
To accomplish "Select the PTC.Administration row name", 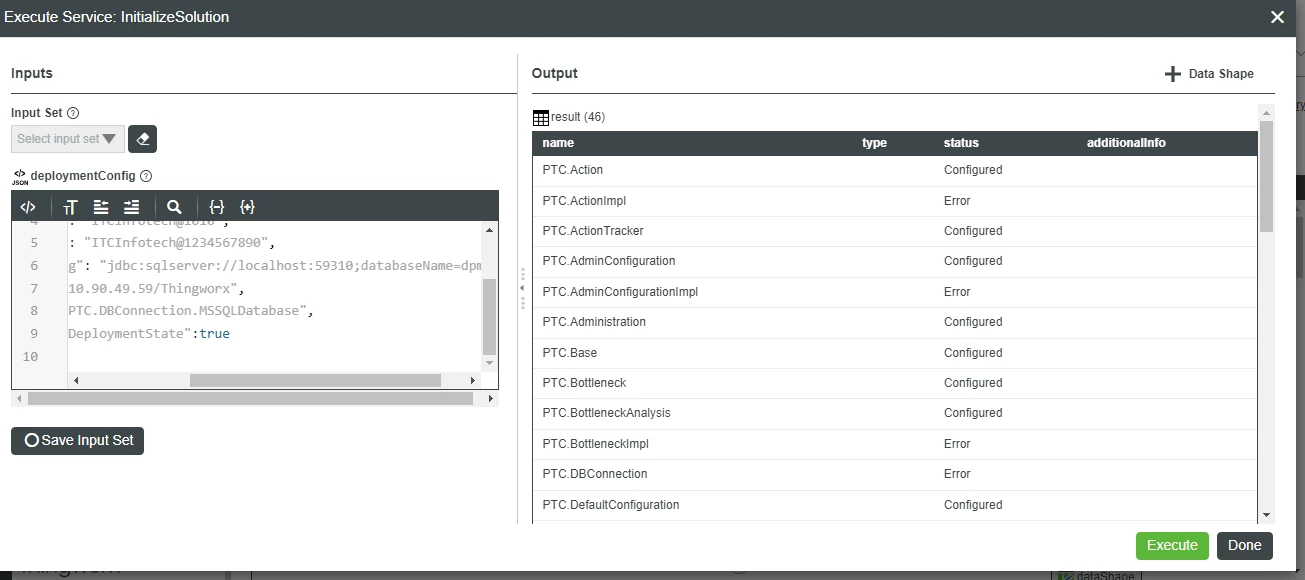I will [x=594, y=322].
